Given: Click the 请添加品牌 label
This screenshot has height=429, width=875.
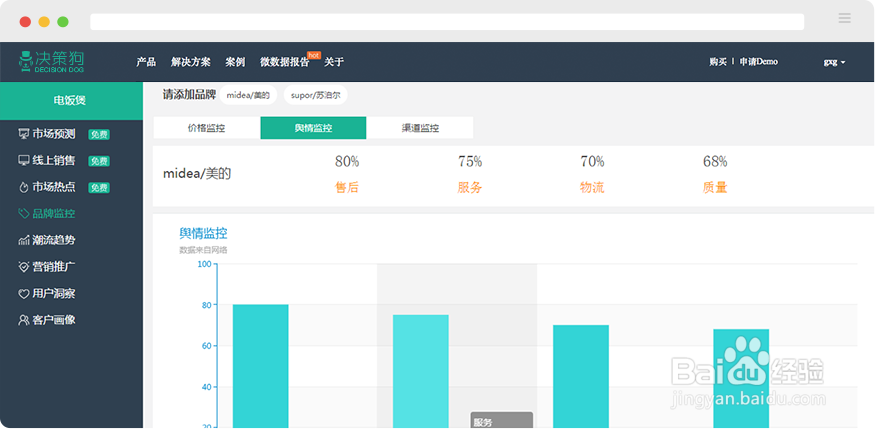Looking at the screenshot, I should point(189,95).
